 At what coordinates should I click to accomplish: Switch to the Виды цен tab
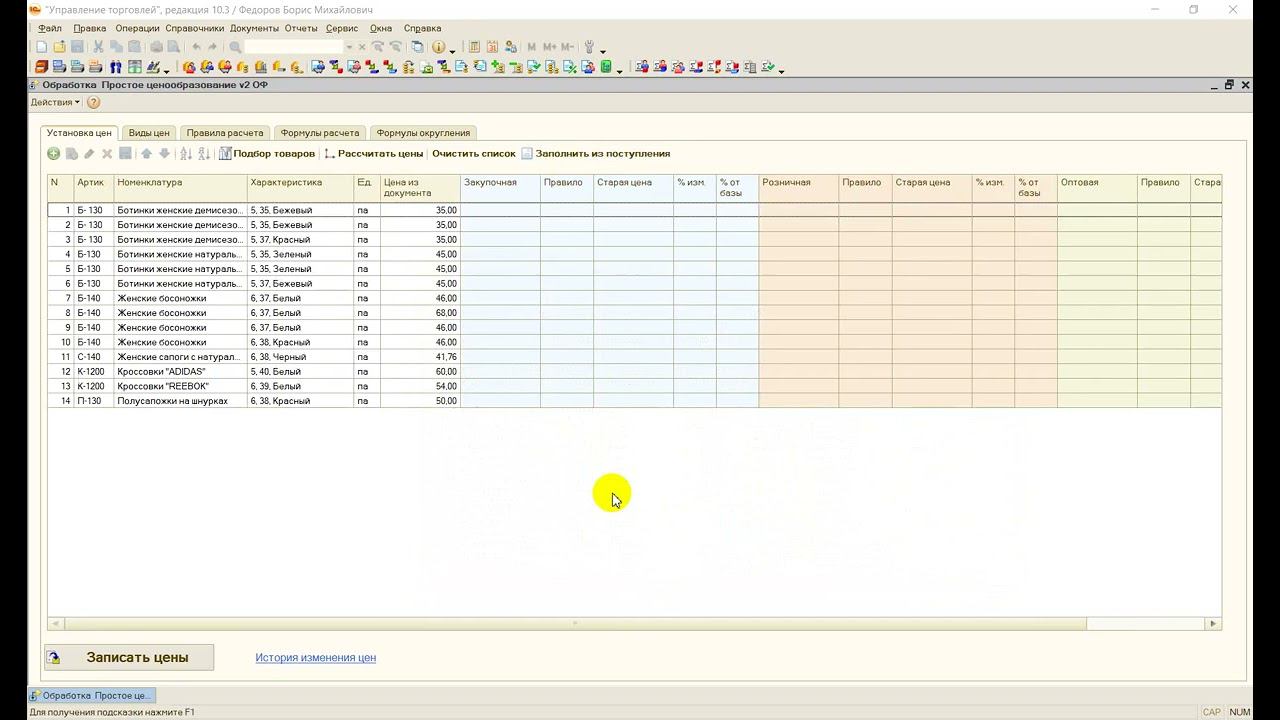(149, 133)
